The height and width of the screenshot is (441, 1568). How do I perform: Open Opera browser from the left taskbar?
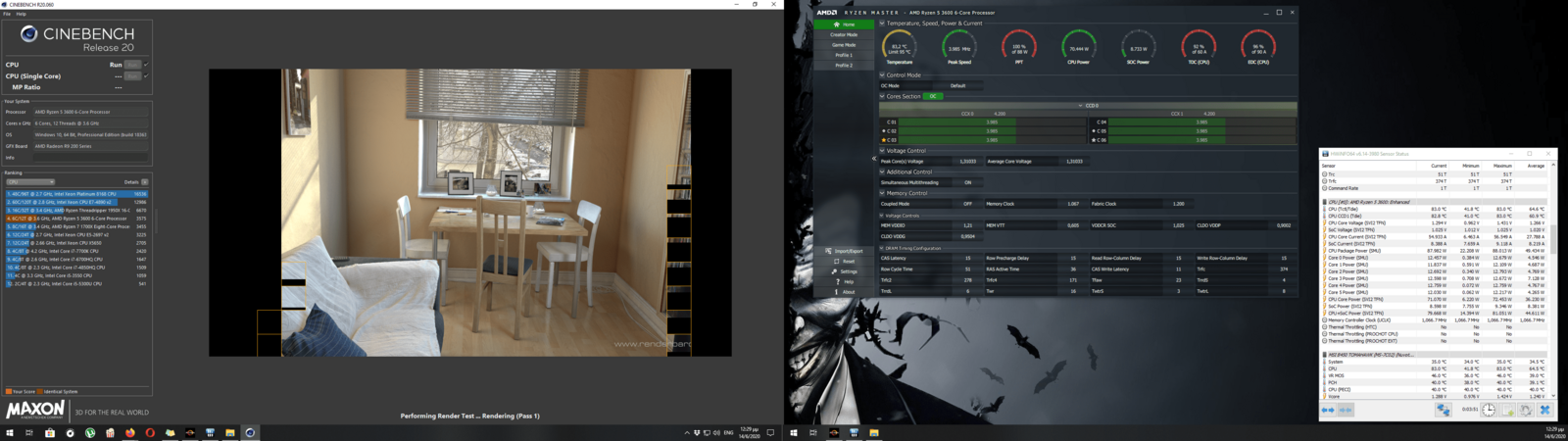150,432
